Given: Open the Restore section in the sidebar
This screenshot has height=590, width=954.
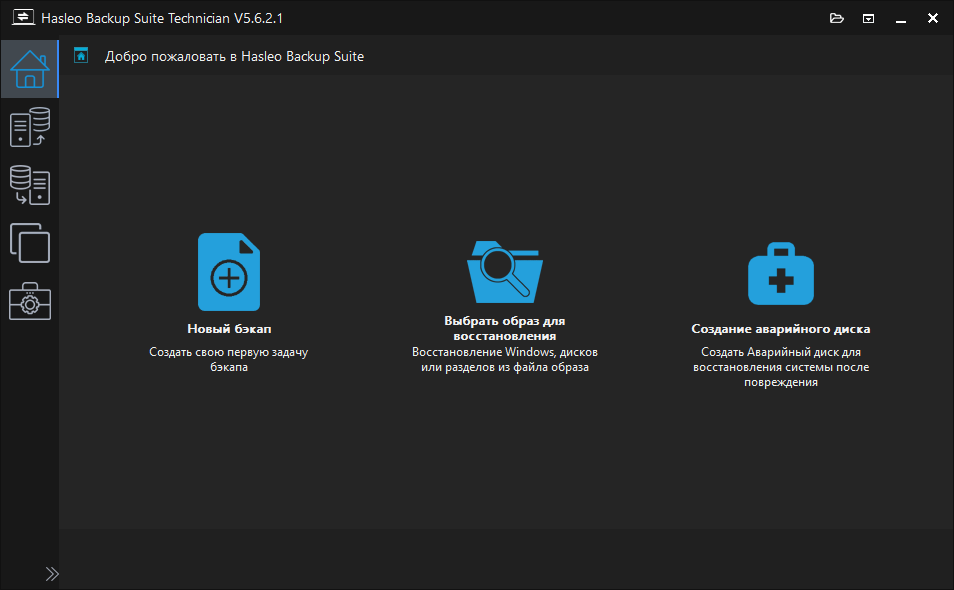Looking at the screenshot, I should coord(29,185).
